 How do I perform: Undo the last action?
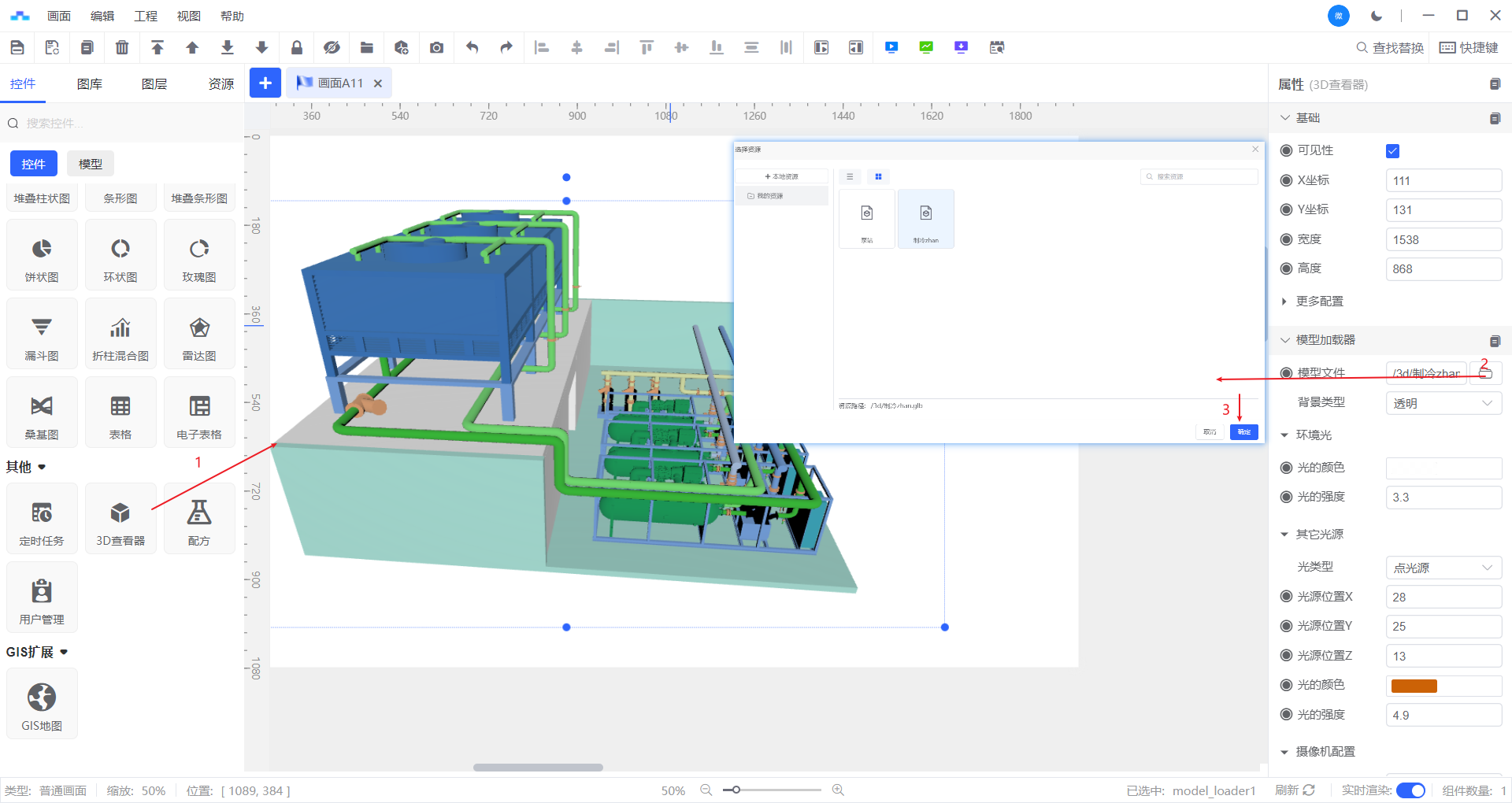tap(472, 47)
